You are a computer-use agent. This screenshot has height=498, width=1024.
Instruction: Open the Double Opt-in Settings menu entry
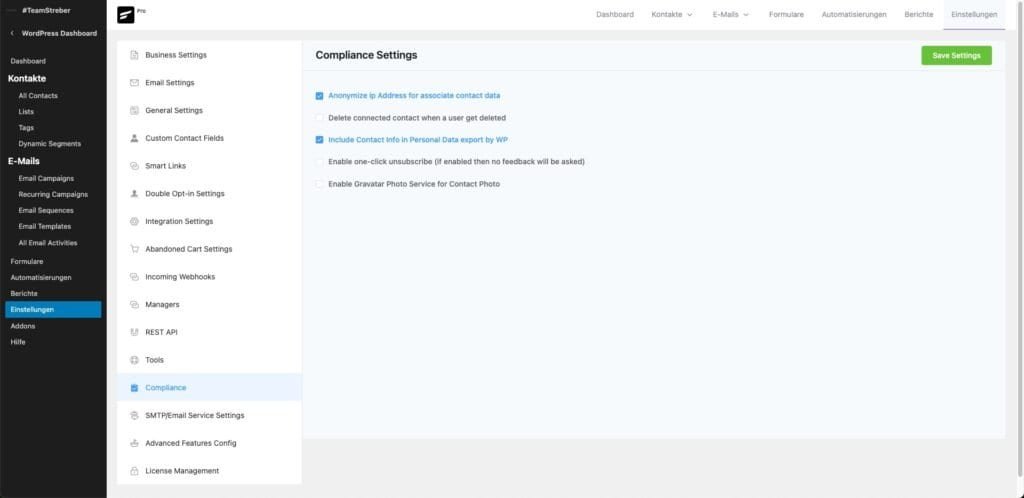(209, 194)
